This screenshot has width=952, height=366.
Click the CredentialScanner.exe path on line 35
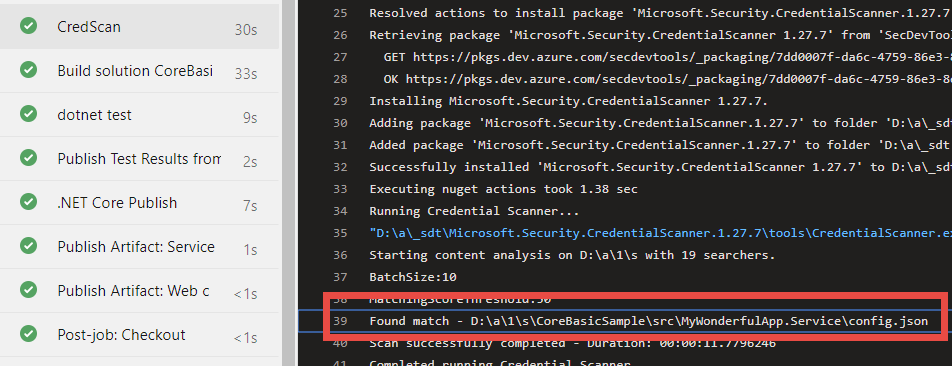[x=660, y=233]
